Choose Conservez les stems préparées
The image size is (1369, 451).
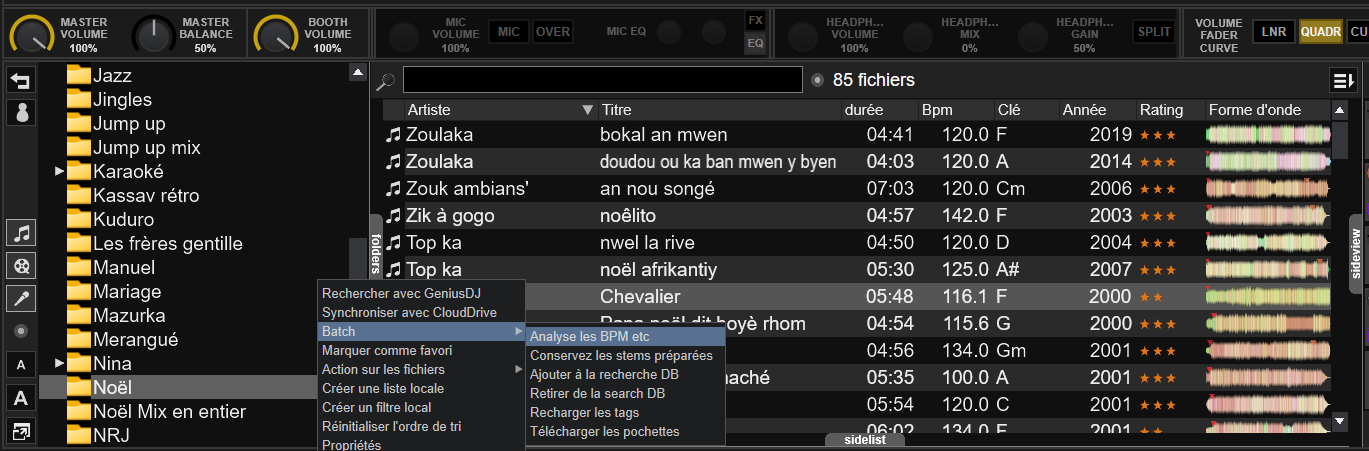[x=625, y=355]
